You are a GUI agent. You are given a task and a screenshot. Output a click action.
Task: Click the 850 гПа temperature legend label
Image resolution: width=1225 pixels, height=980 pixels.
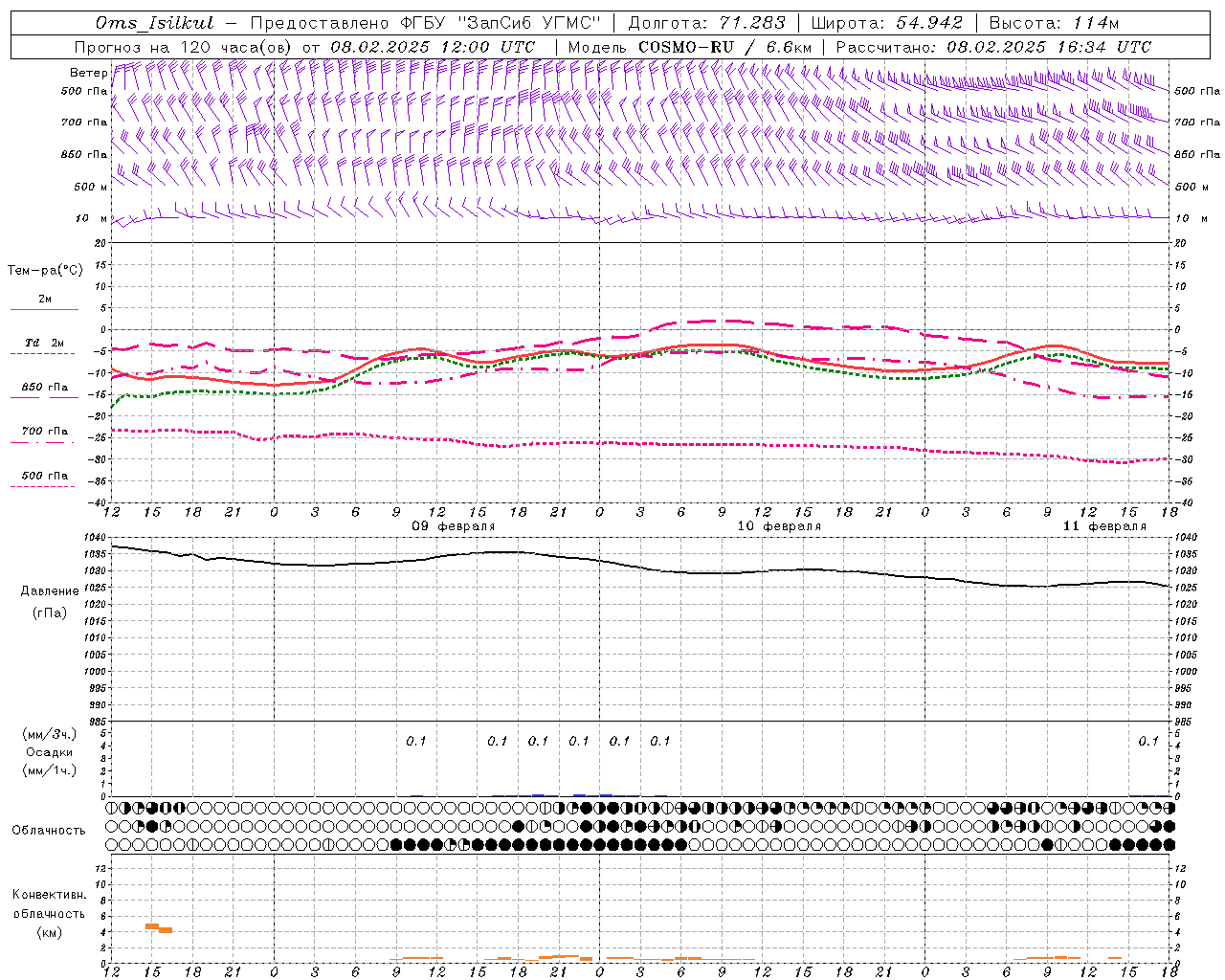pyautogui.click(x=45, y=387)
